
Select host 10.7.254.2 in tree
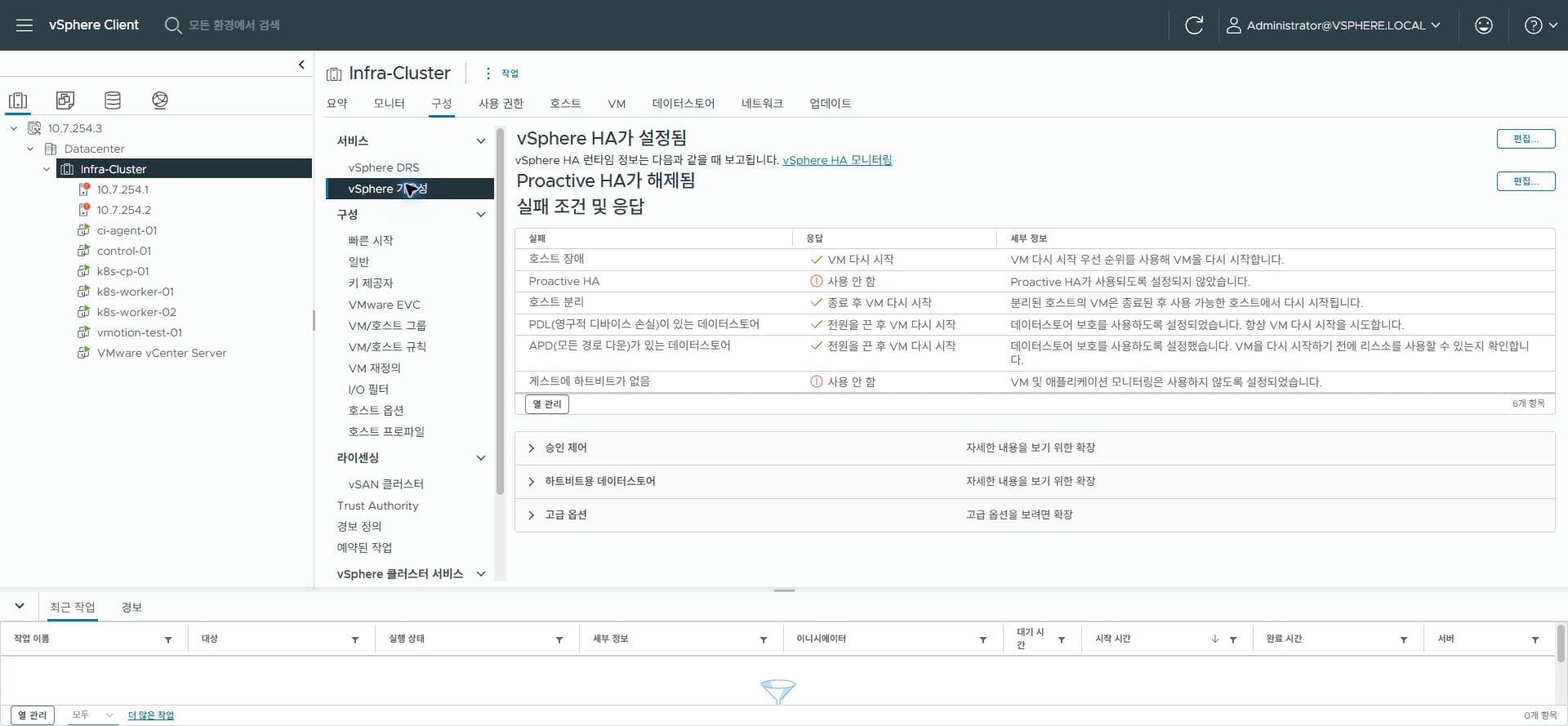(x=123, y=210)
